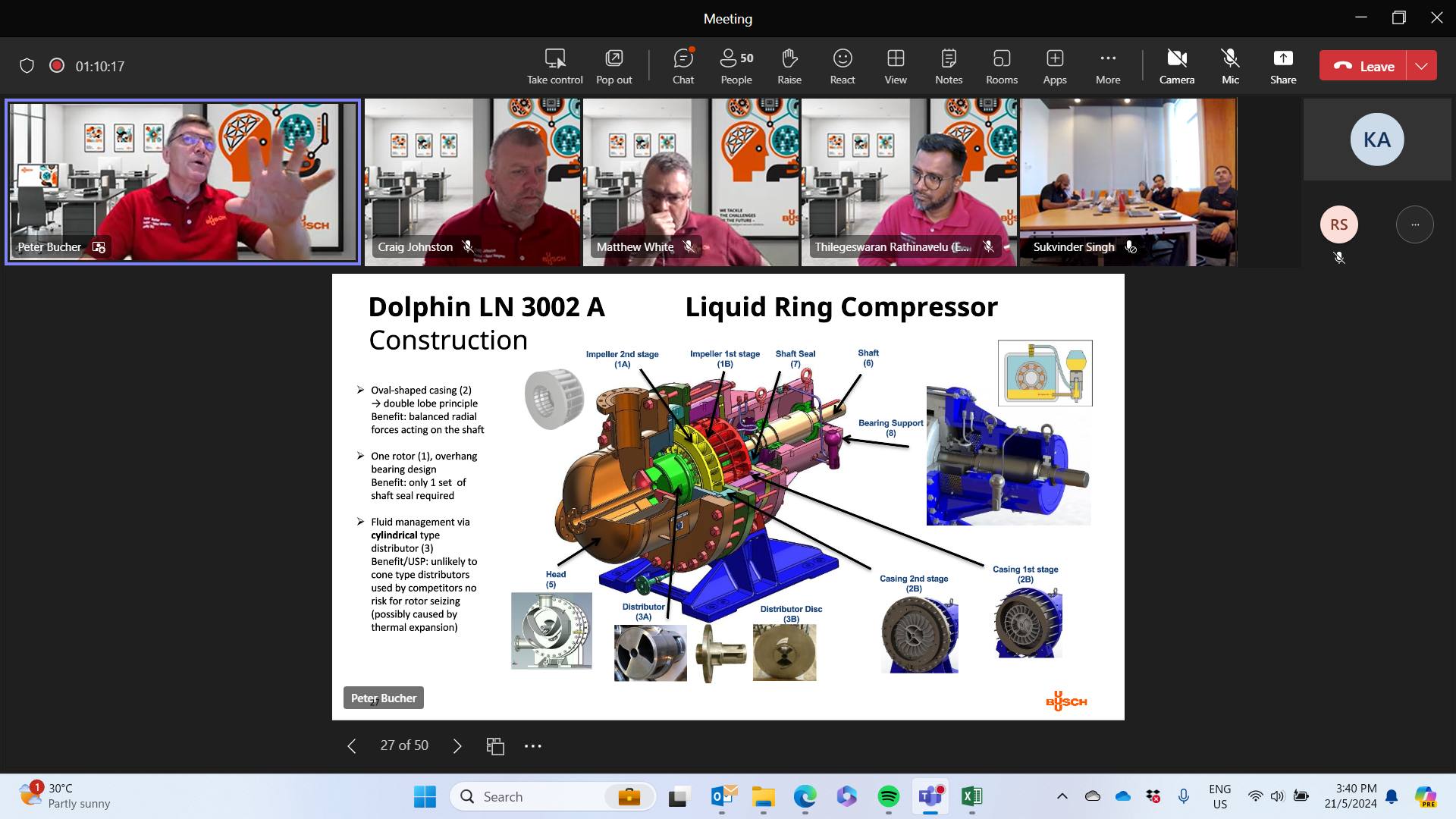The height and width of the screenshot is (819, 1456).
Task: Show hidden system tray icons
Action: tap(1062, 796)
